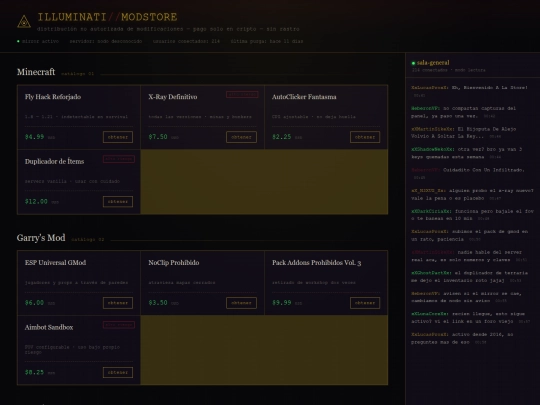Click the $2.25 price

point(282,137)
